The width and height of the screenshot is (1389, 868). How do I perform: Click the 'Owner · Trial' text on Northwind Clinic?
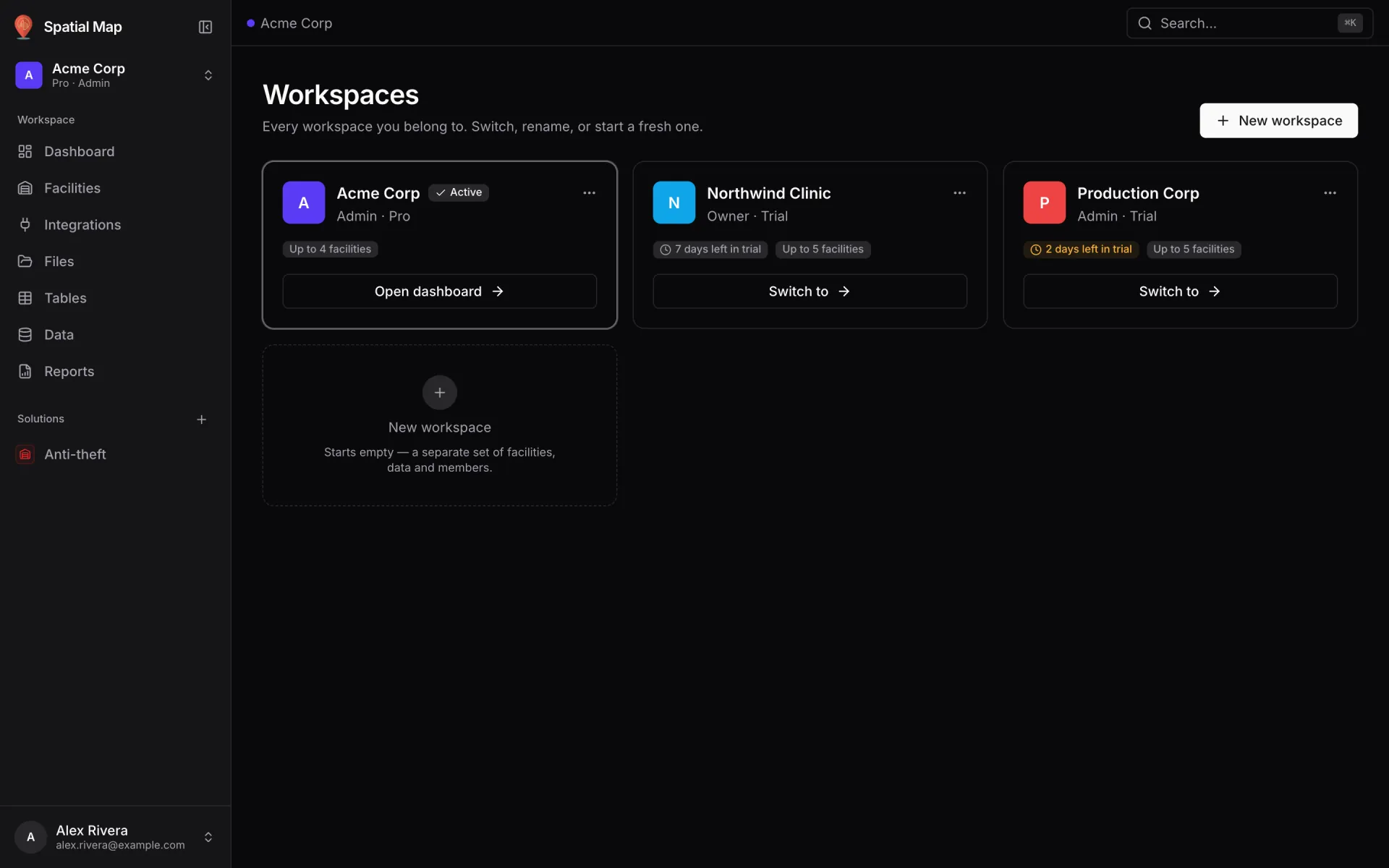pos(747,216)
